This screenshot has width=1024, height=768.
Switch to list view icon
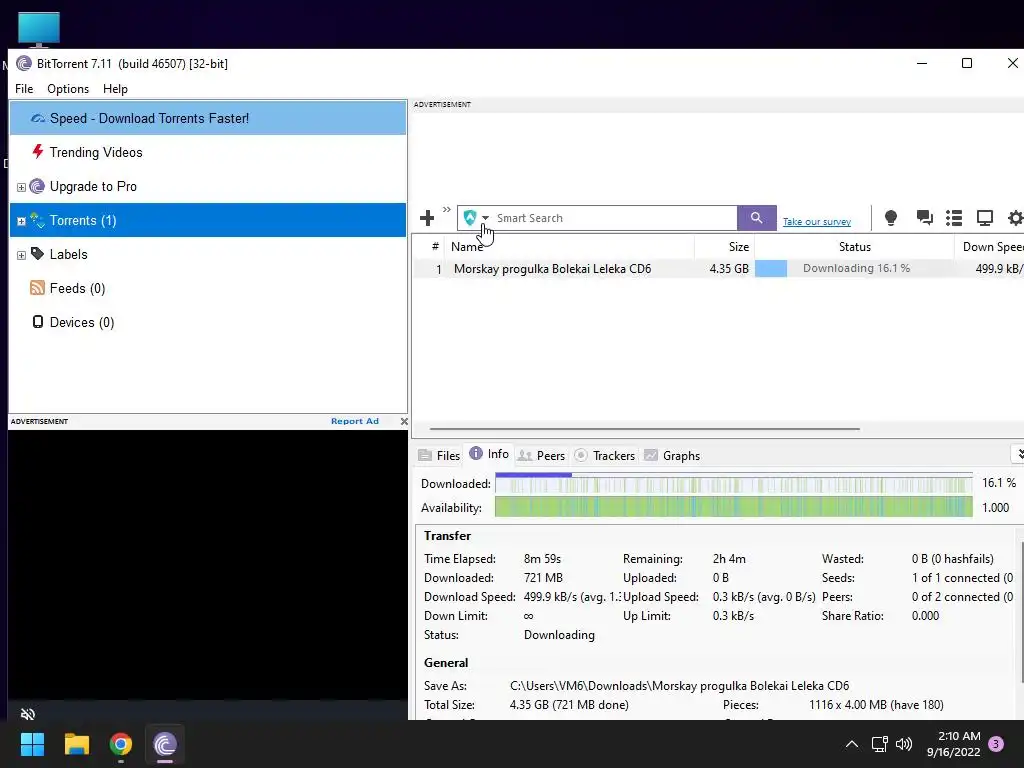coord(954,217)
